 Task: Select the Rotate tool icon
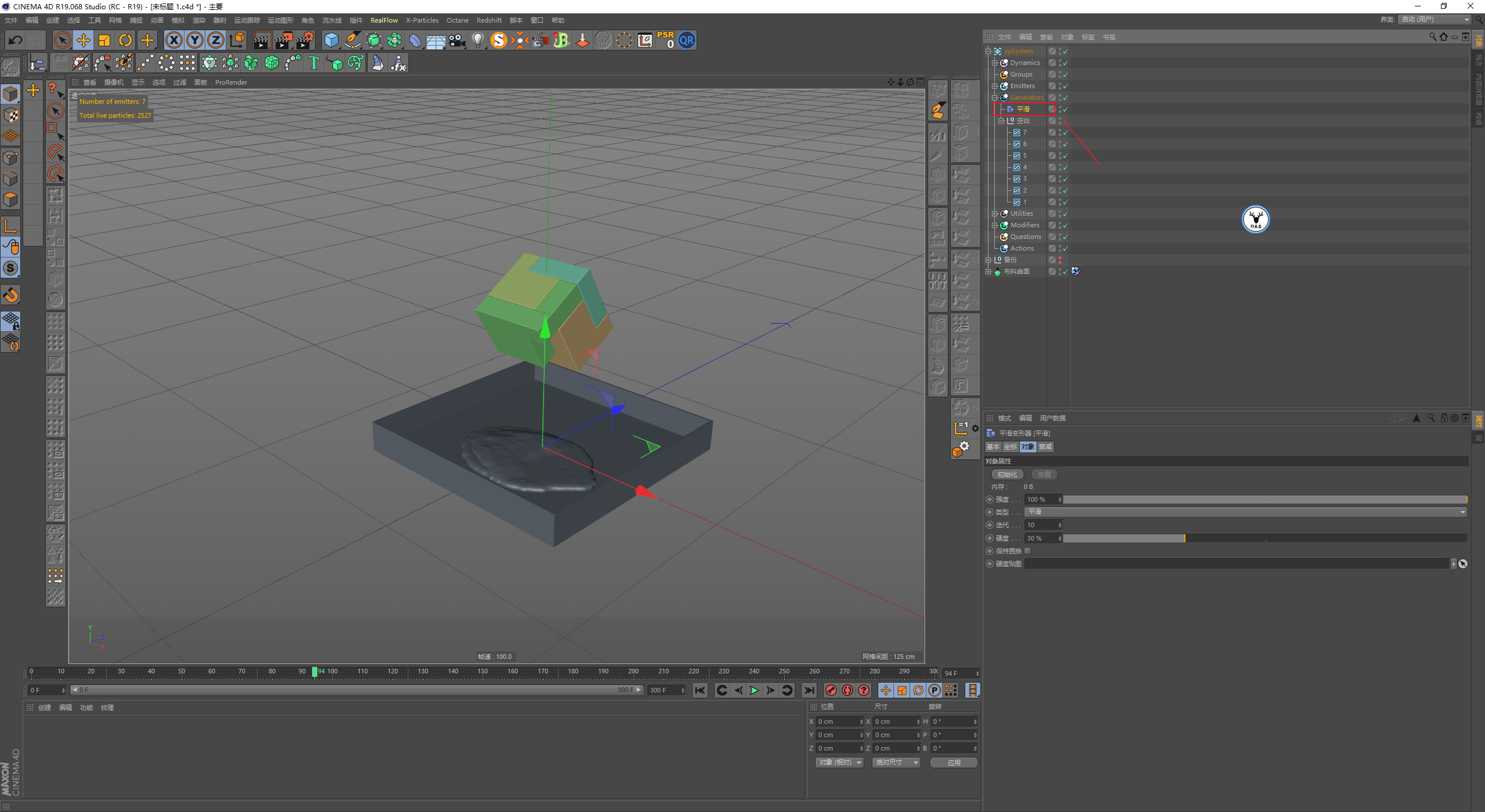pyautogui.click(x=125, y=40)
